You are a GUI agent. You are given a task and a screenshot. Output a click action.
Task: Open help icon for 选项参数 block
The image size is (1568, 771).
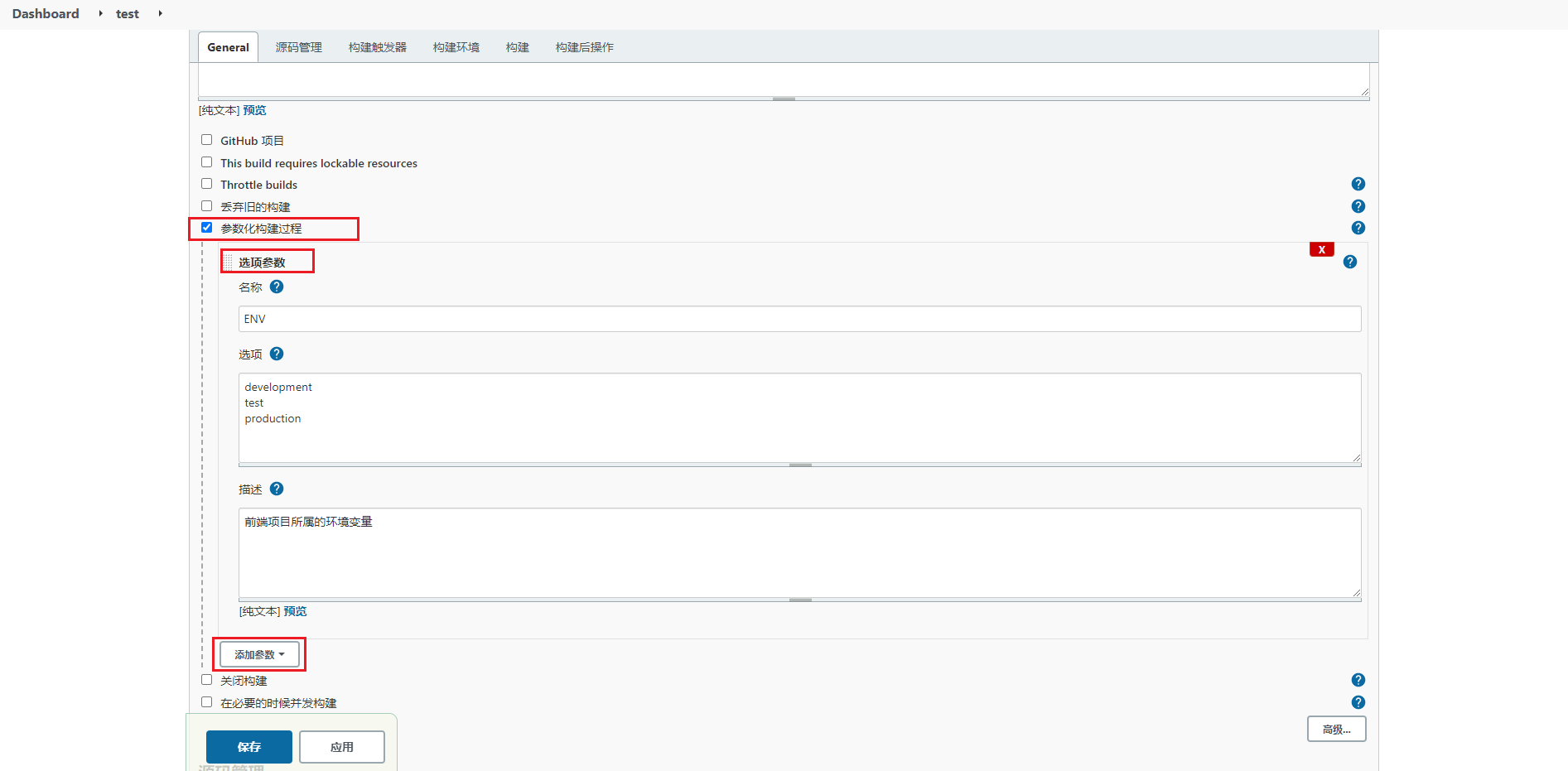[x=1350, y=262]
